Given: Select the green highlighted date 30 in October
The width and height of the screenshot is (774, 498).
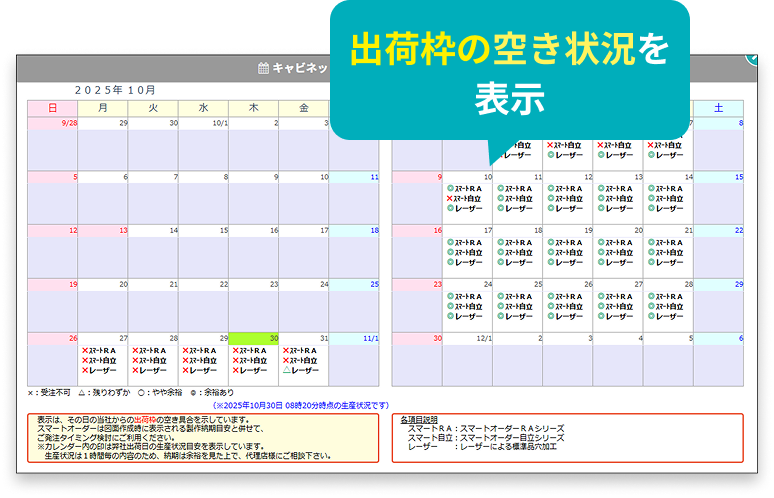Looking at the screenshot, I should coord(254,338).
